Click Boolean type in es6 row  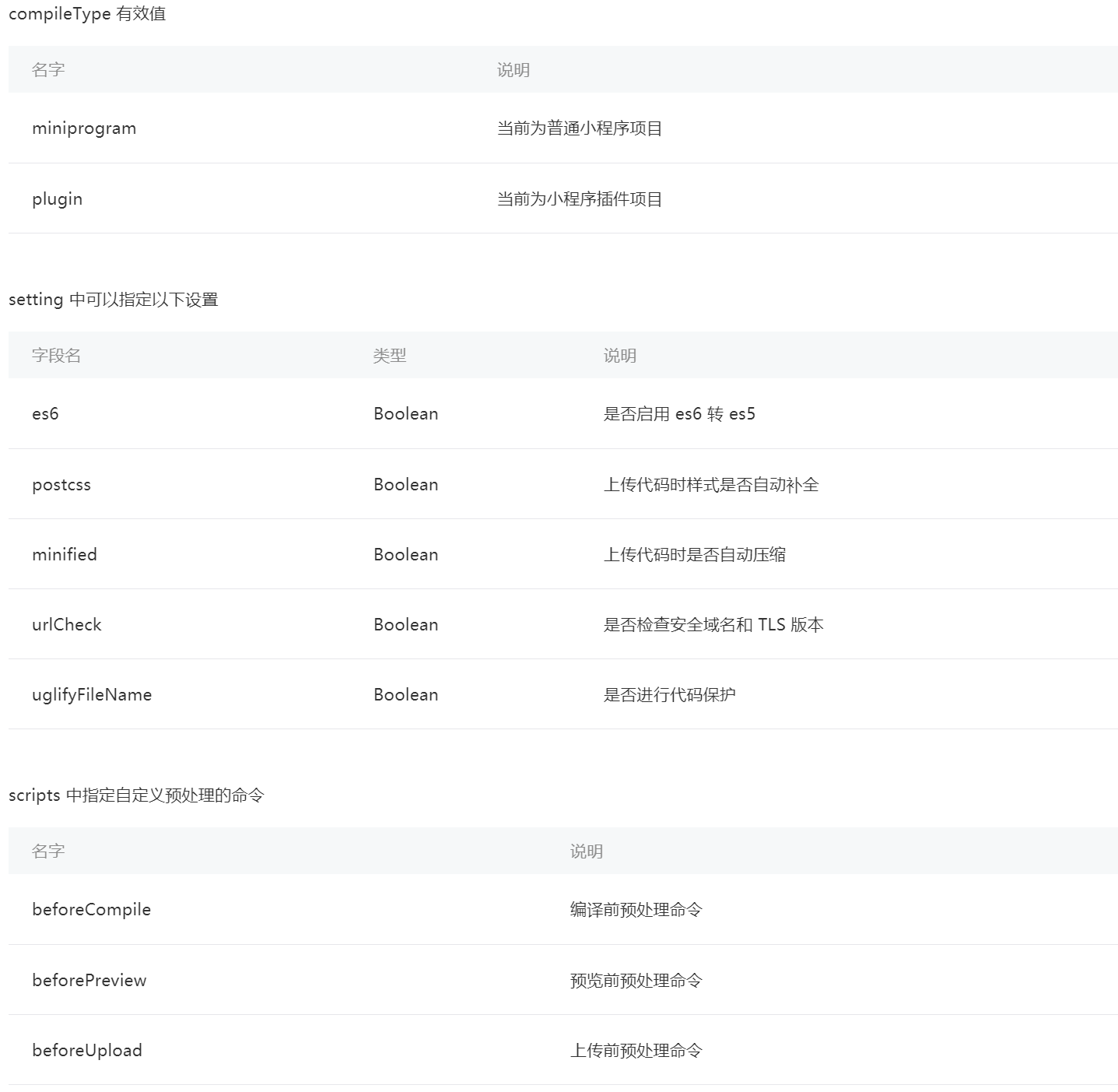click(406, 414)
